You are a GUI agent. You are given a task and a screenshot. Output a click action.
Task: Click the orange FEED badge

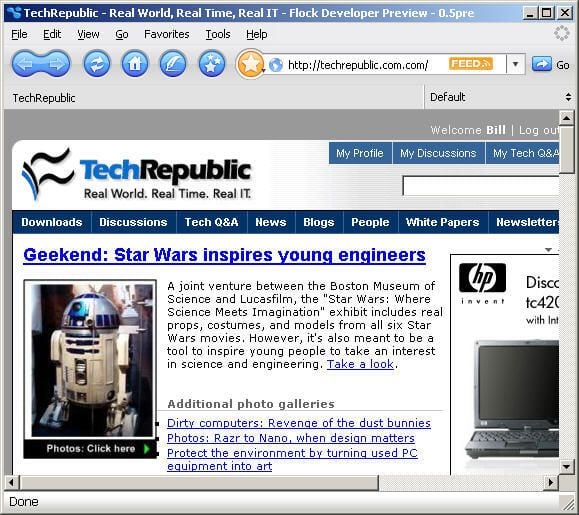tap(470, 64)
